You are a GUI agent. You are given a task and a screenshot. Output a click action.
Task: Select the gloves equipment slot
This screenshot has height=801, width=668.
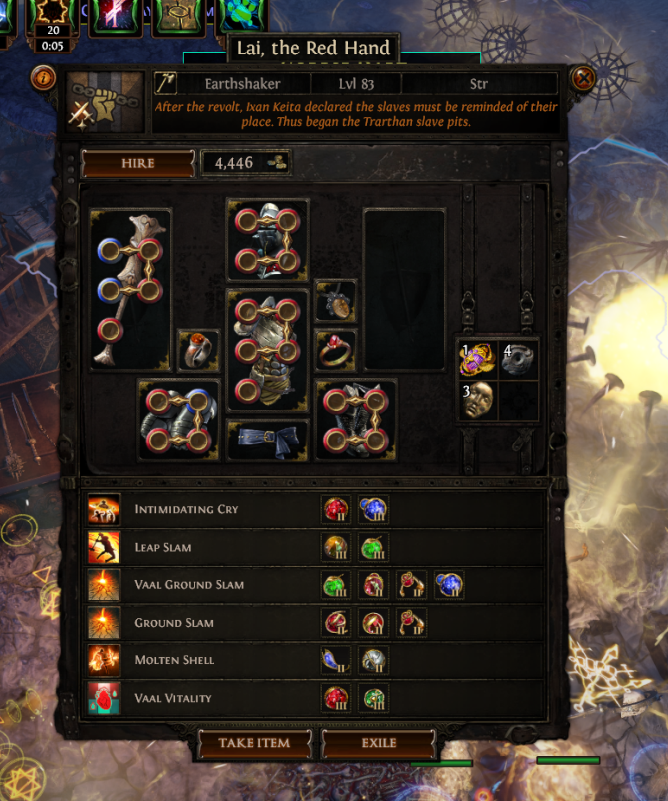[179, 420]
